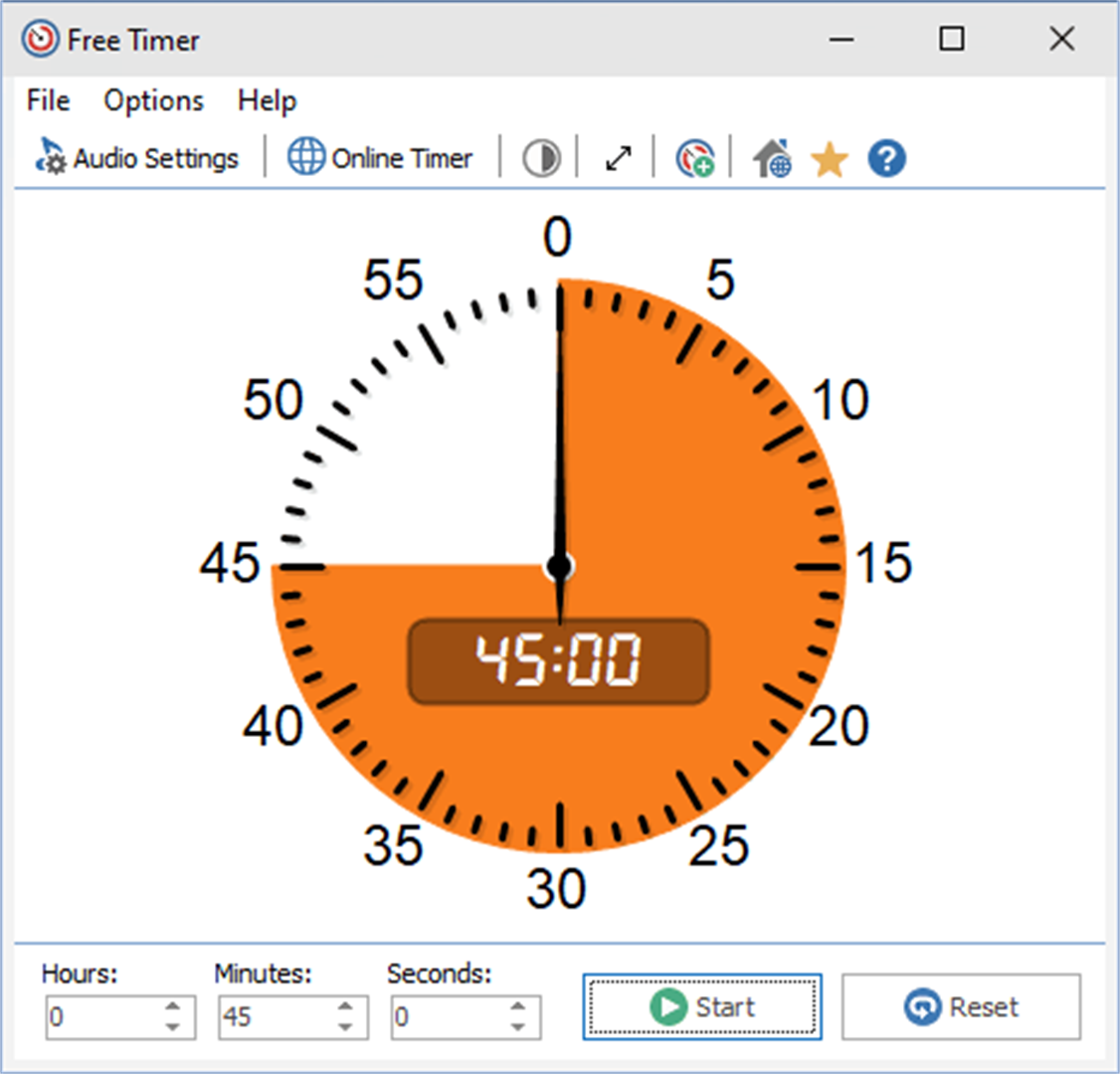Toggle the half-circle contrast theme icon
The height and width of the screenshot is (1074, 1120).
[541, 158]
